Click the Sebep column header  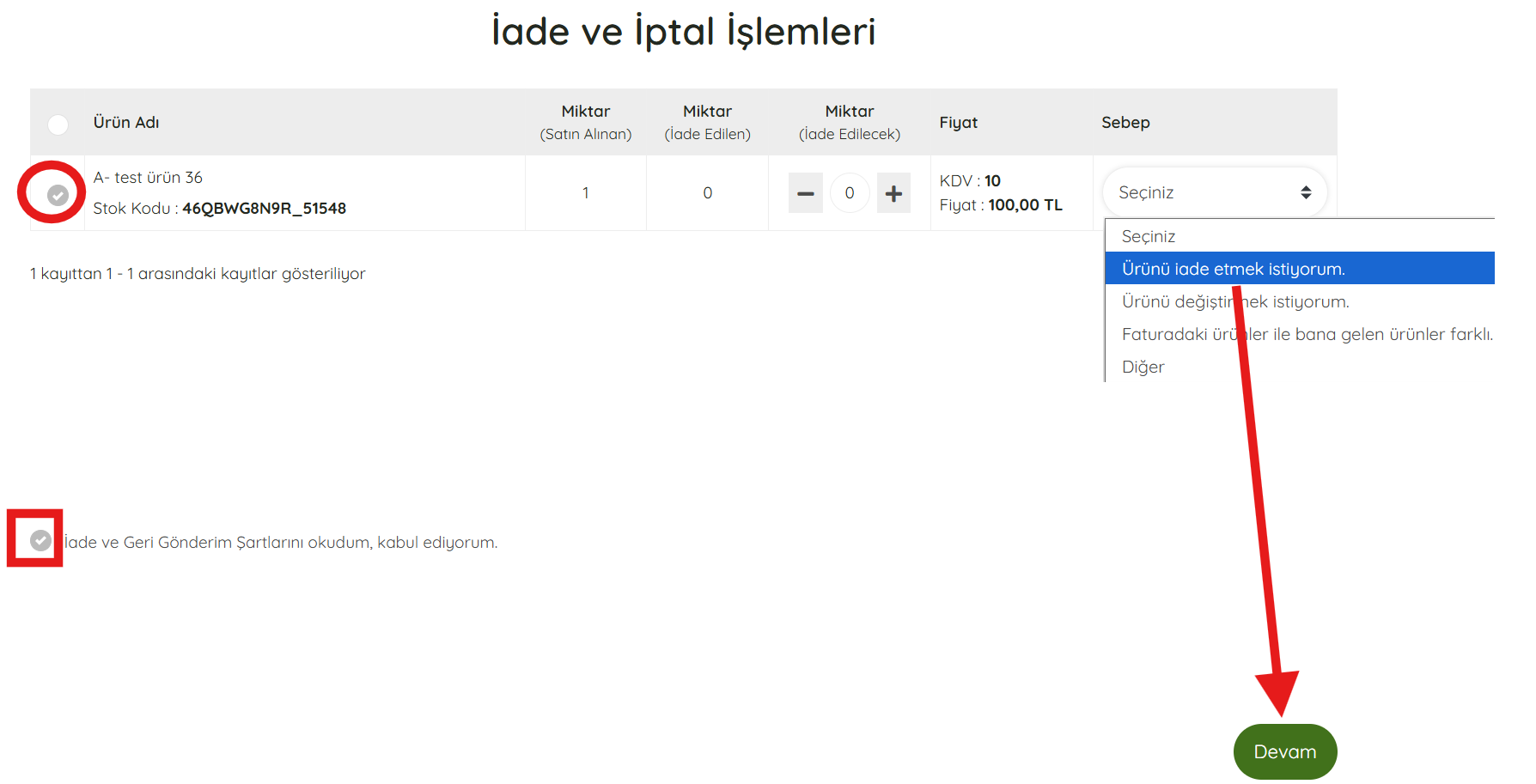point(1125,122)
